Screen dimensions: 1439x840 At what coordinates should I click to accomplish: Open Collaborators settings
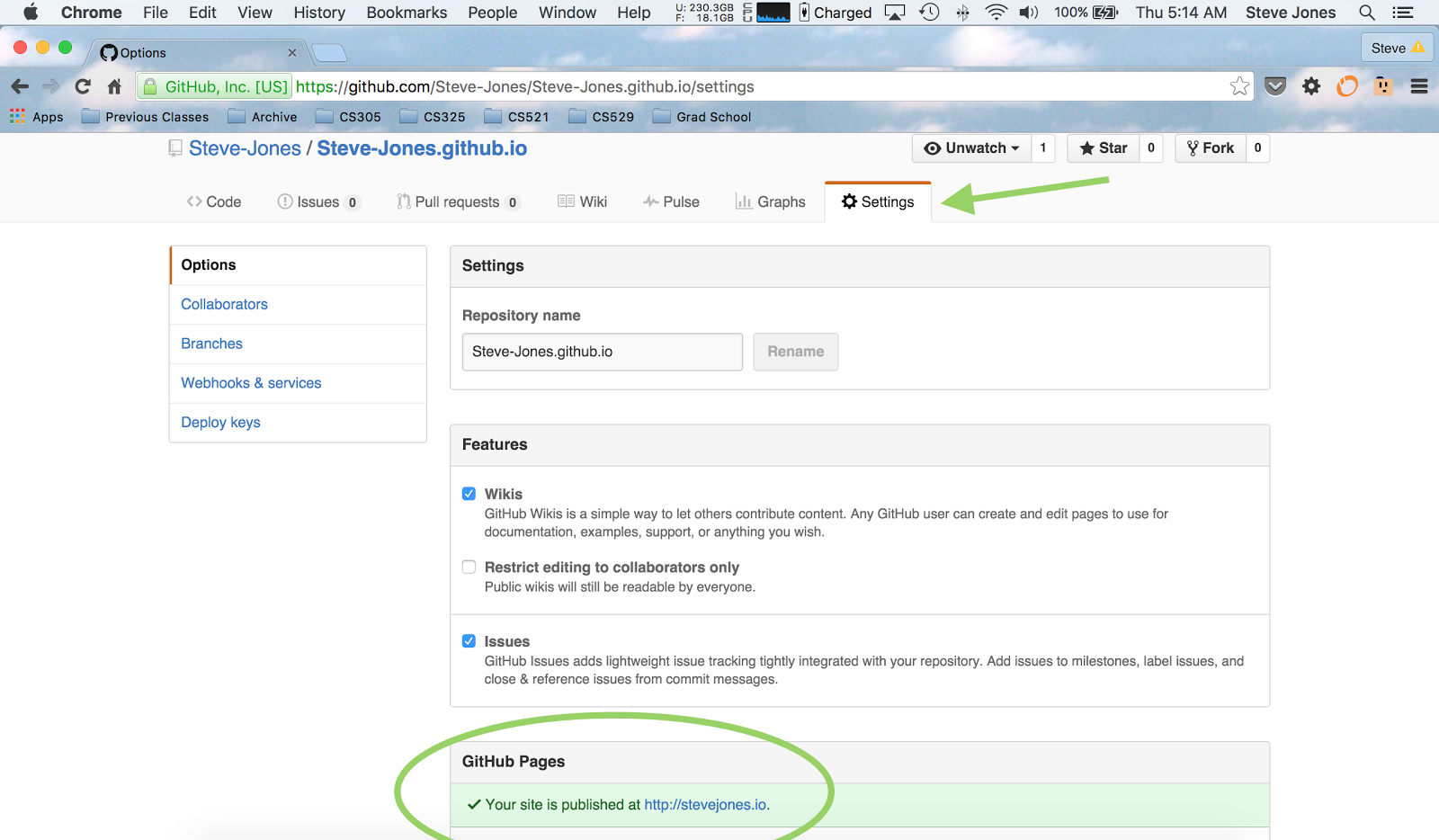(298, 305)
